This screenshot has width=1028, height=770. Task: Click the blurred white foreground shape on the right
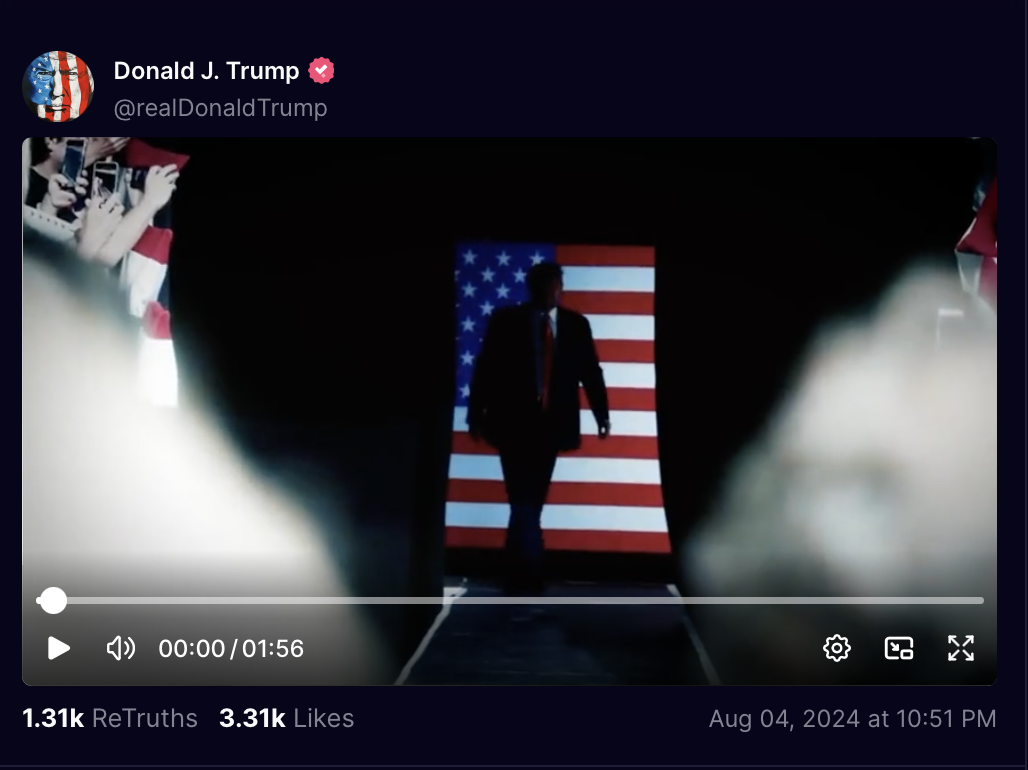(x=852, y=446)
